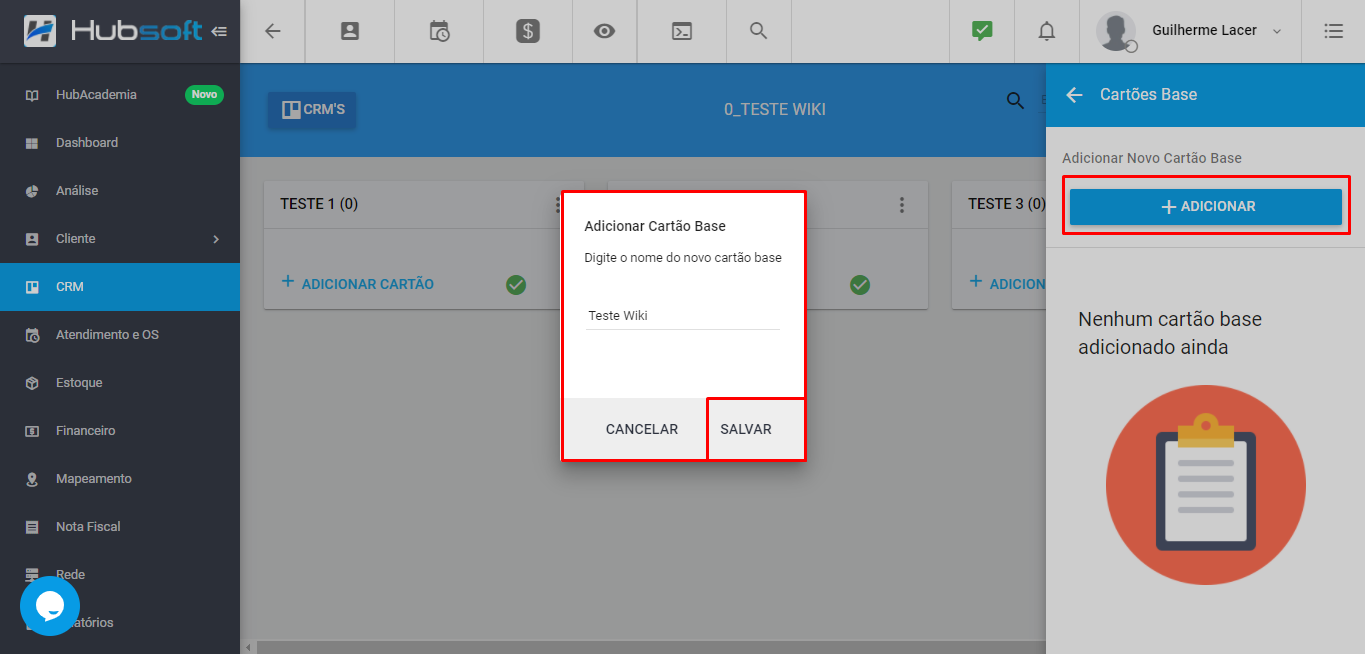Go back using top toolbar arrow
Viewport: 1365px width, 654px height.
click(272, 31)
